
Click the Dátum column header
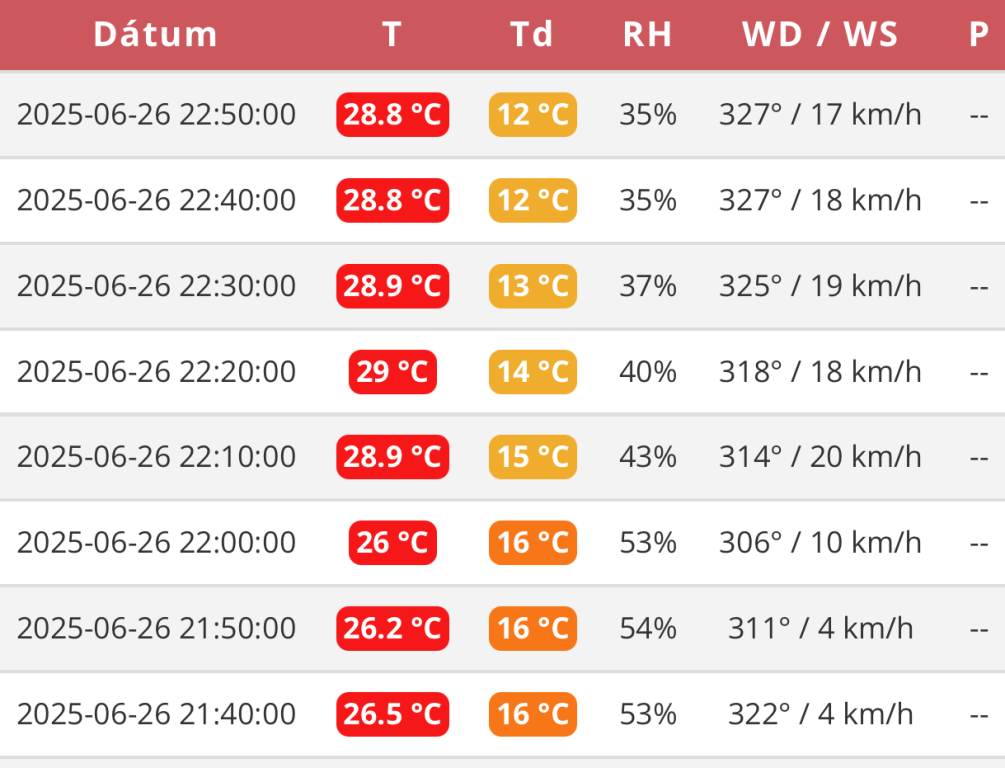[155, 34]
